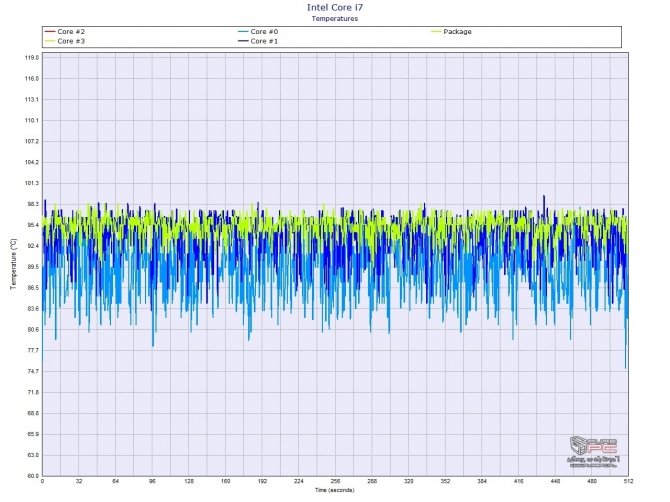Click the Core #3 yellow legend line
670x502 pixels.
50,41
